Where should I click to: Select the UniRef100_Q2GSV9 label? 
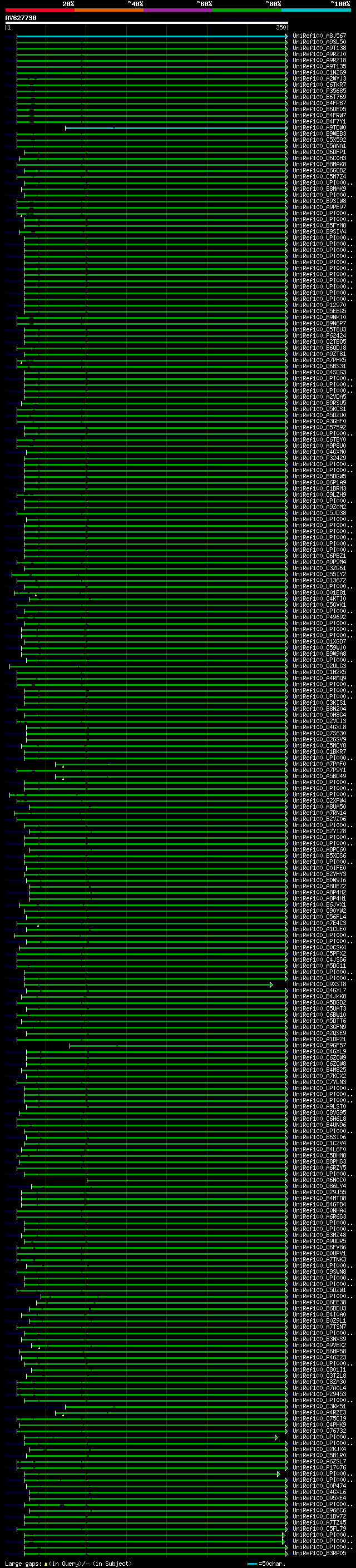[x=319, y=740]
